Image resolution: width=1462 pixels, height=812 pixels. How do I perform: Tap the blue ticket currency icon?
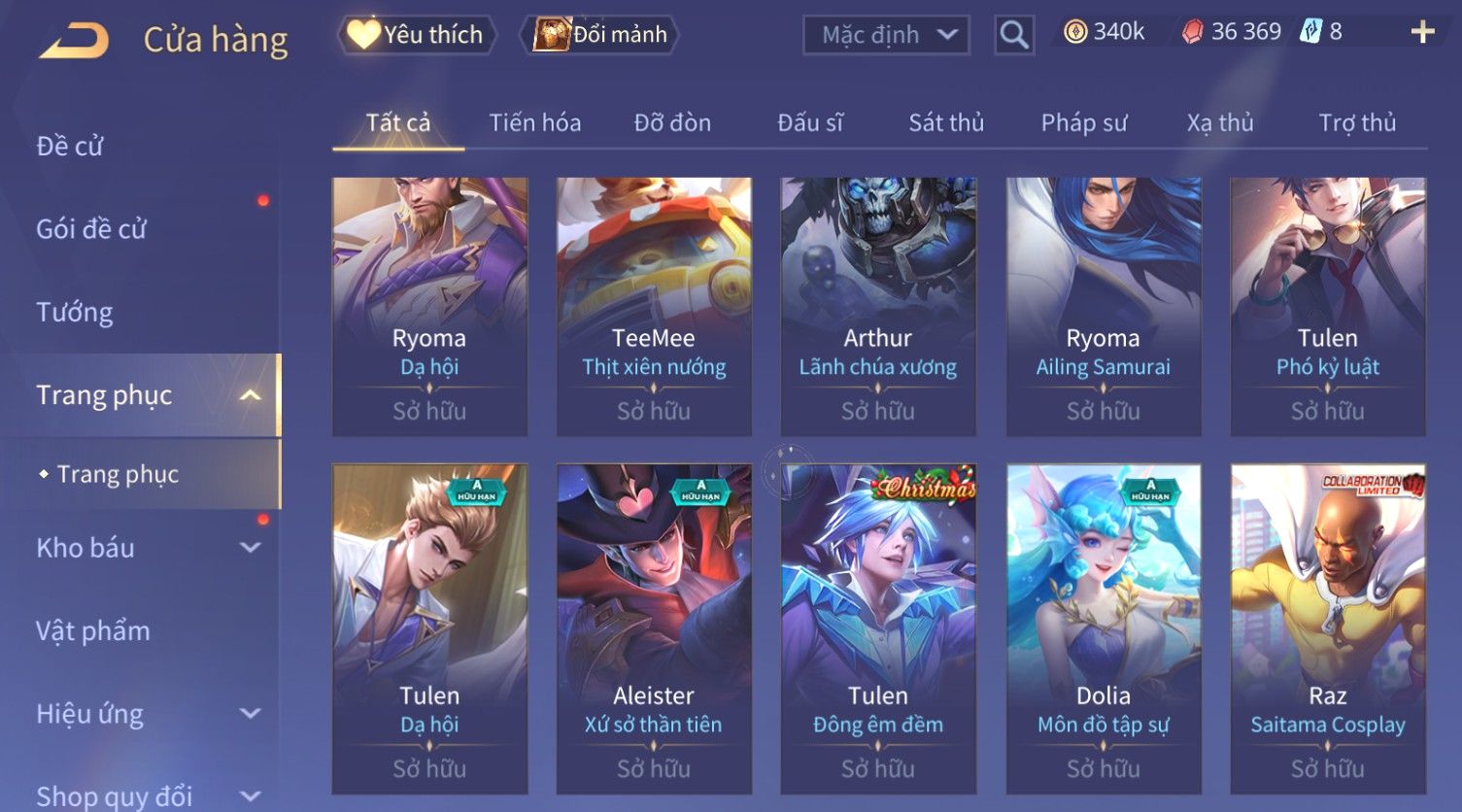pos(1310,31)
